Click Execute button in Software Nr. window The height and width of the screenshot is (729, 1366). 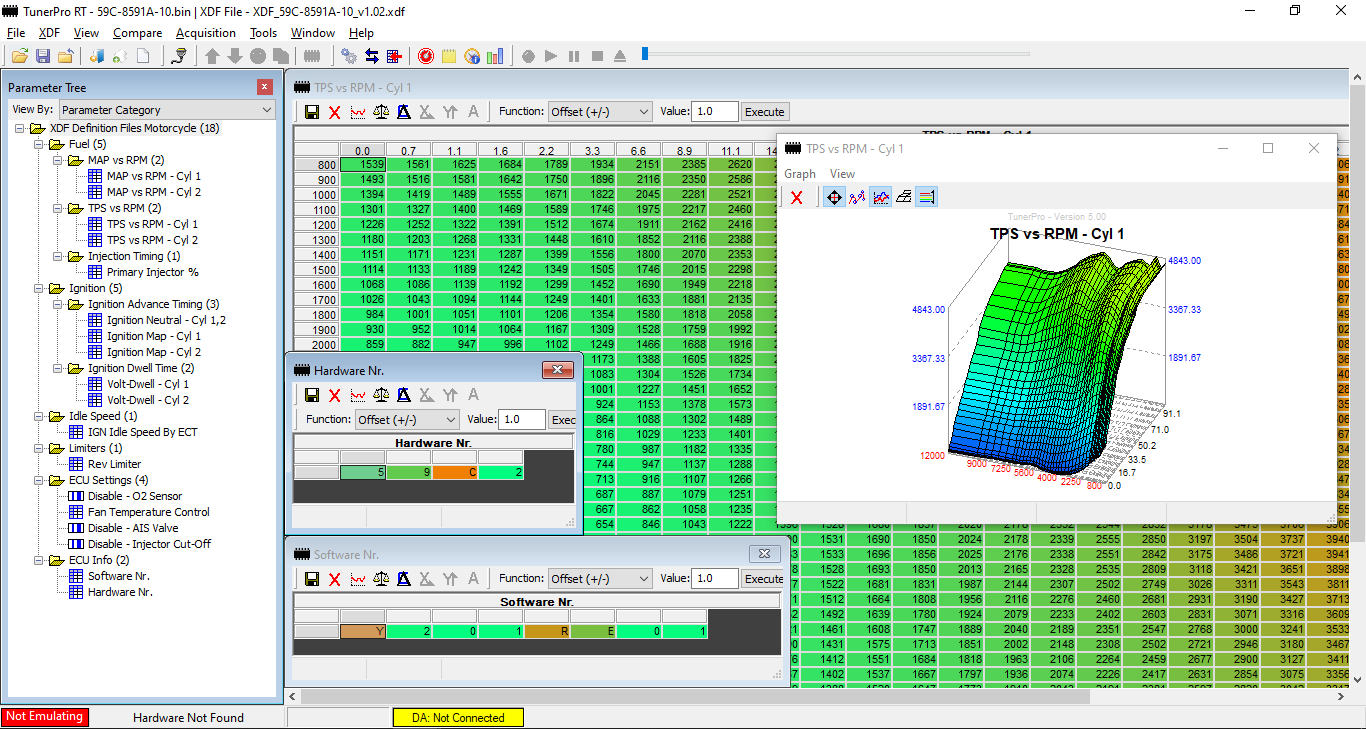[x=764, y=579]
